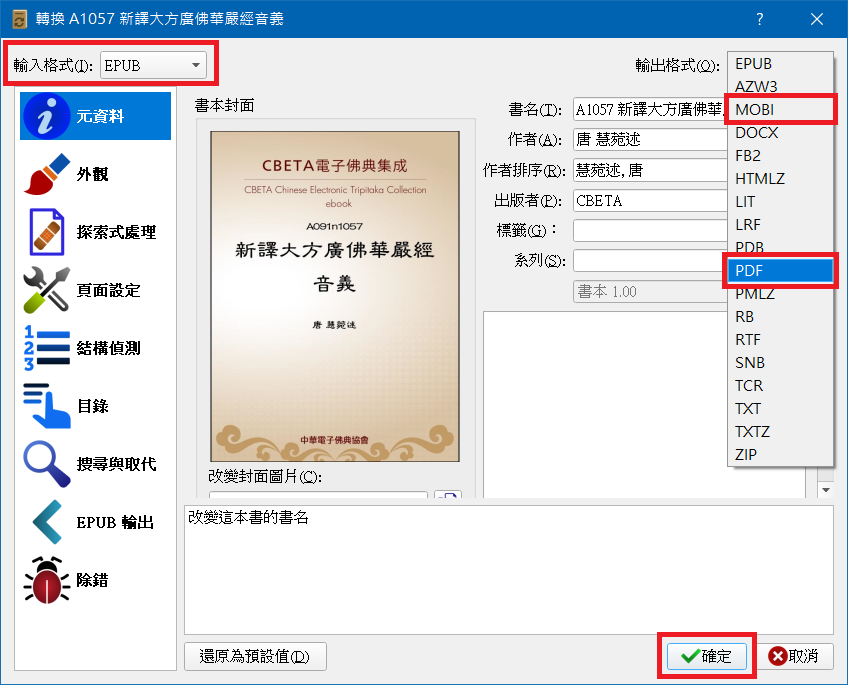Screen dimensions: 848x685
Task: Choose LIT in output format list
Action: pyautogui.click(x=780, y=202)
